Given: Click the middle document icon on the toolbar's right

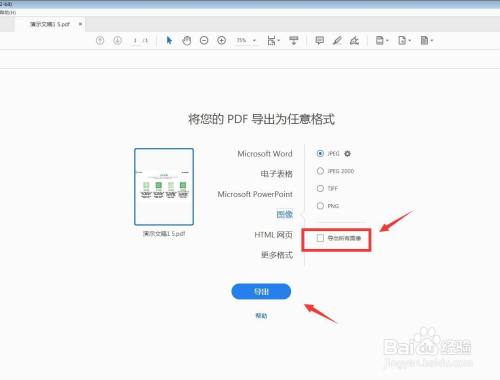Looking at the screenshot, I should [404, 41].
